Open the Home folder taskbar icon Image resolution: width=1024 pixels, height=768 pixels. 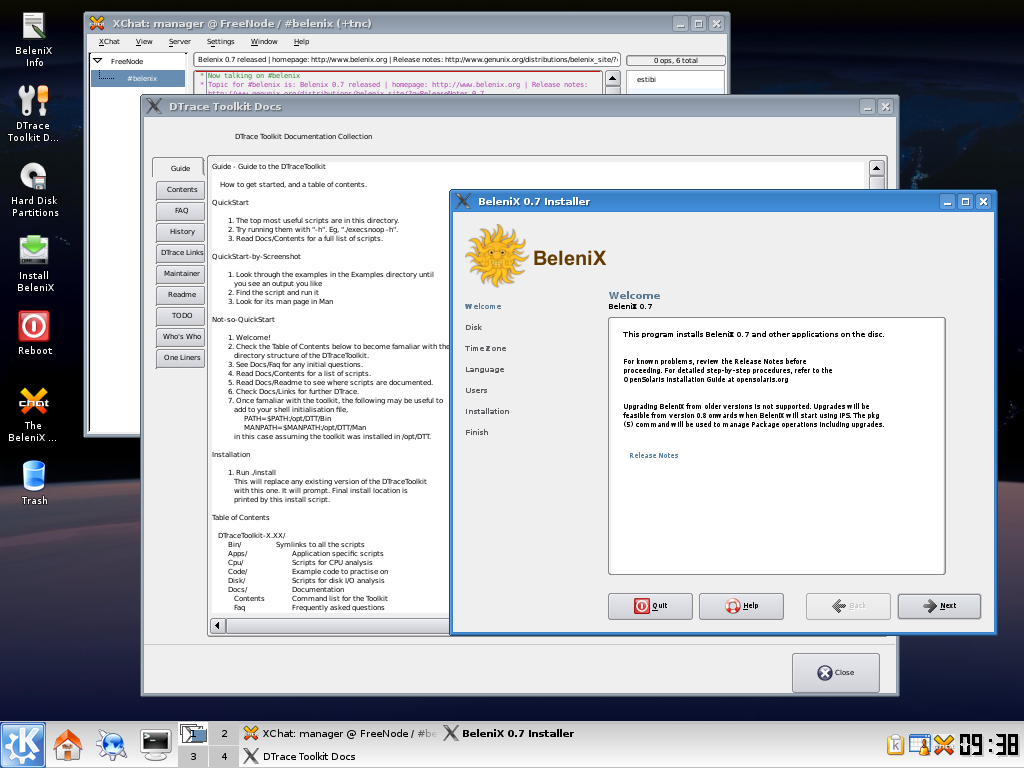coord(67,745)
